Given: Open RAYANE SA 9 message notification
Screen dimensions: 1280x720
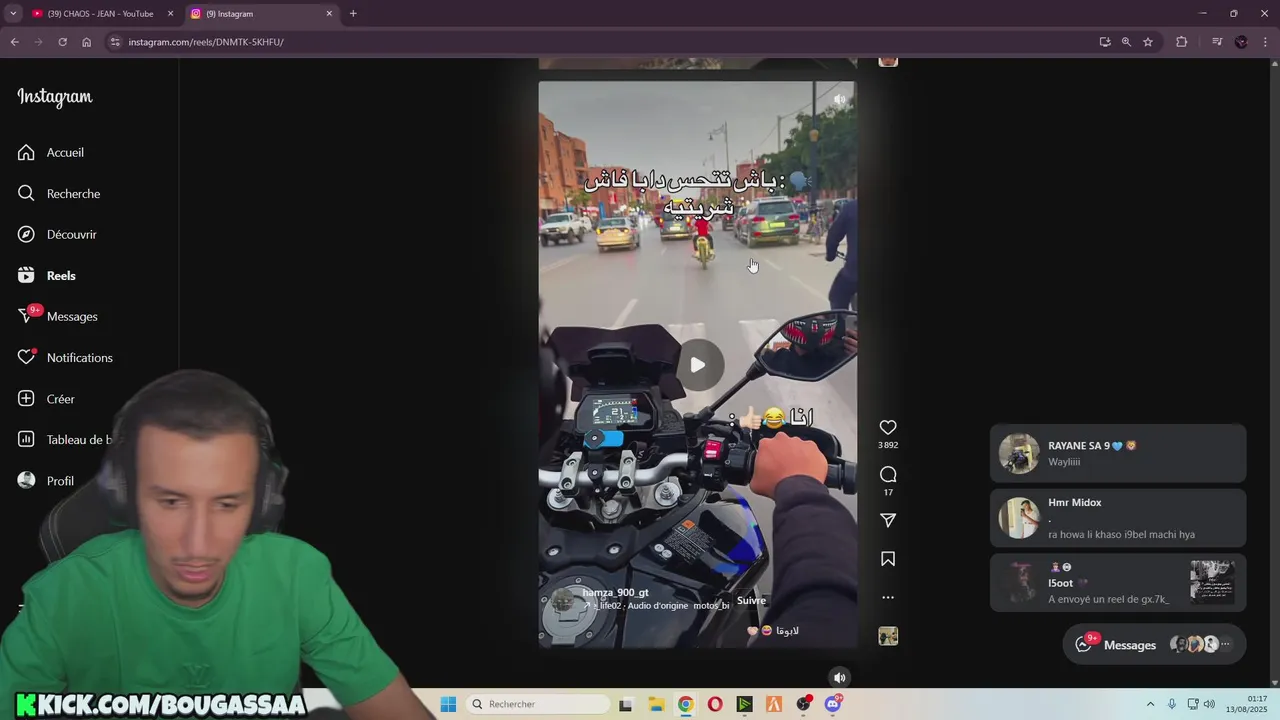Looking at the screenshot, I should coord(1118,453).
